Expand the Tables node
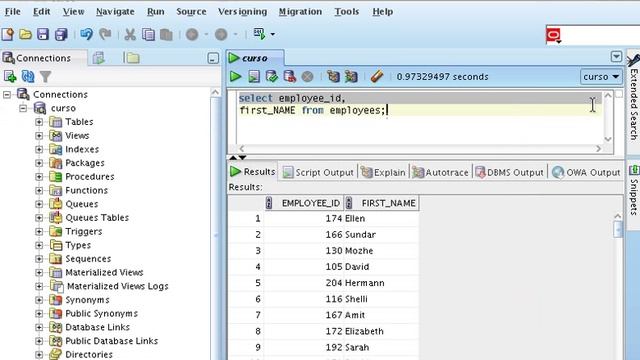Viewport: 640px width, 360px height. point(39,122)
